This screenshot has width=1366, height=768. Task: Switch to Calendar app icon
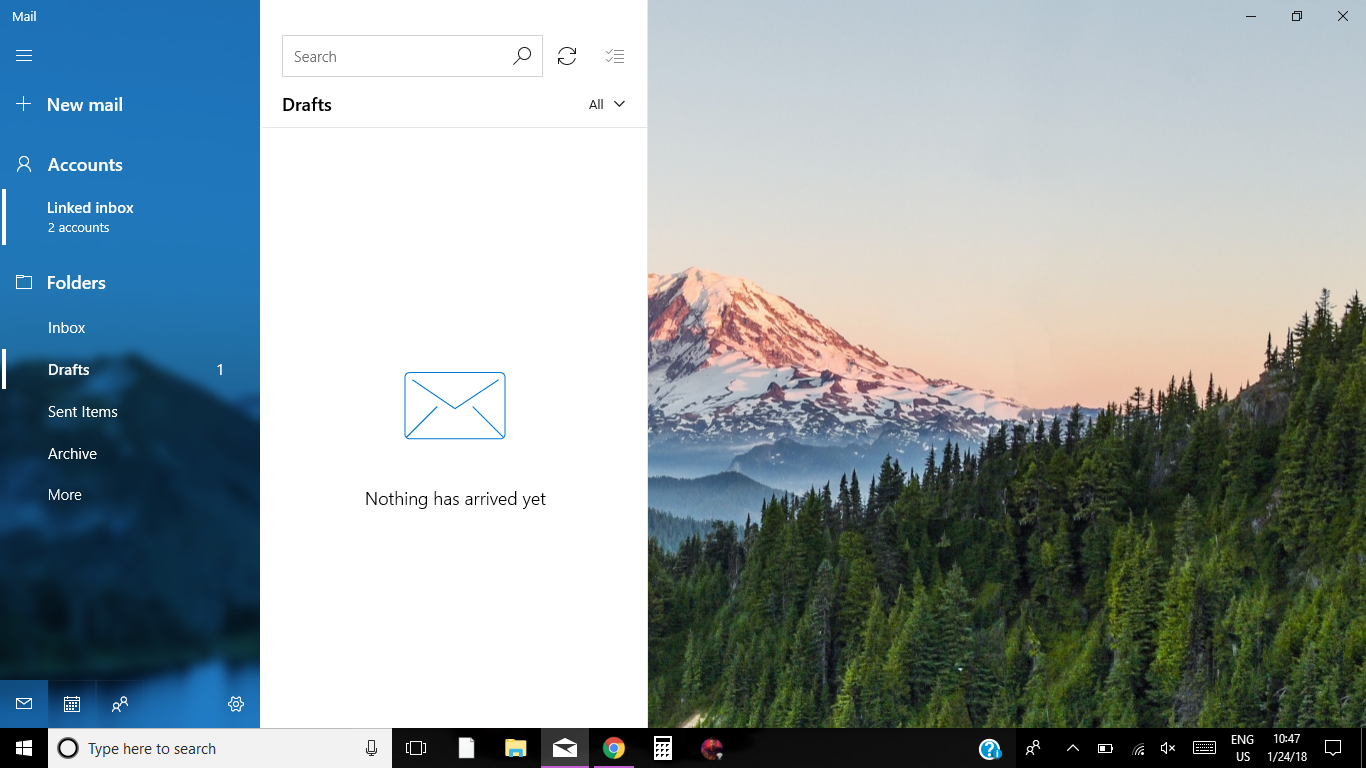click(x=72, y=704)
